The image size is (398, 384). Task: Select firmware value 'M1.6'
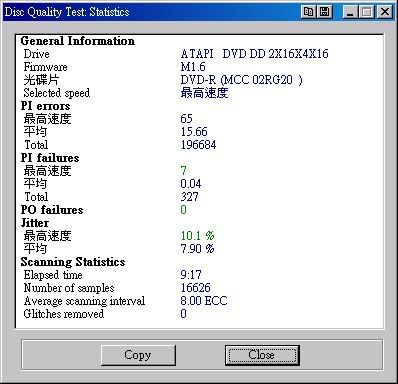[x=193, y=67]
